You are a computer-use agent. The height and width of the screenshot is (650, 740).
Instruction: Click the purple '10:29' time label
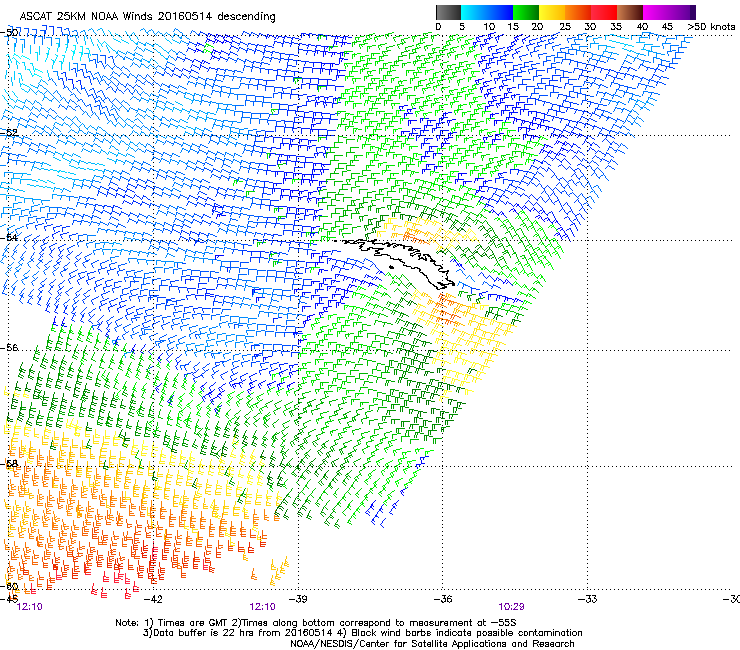[511, 607]
